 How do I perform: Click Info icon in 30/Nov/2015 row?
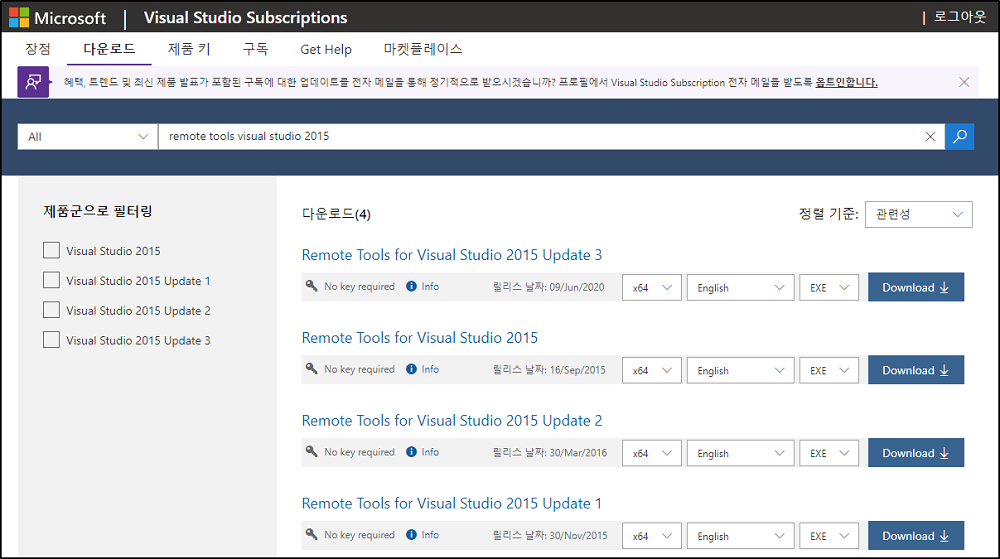411,535
